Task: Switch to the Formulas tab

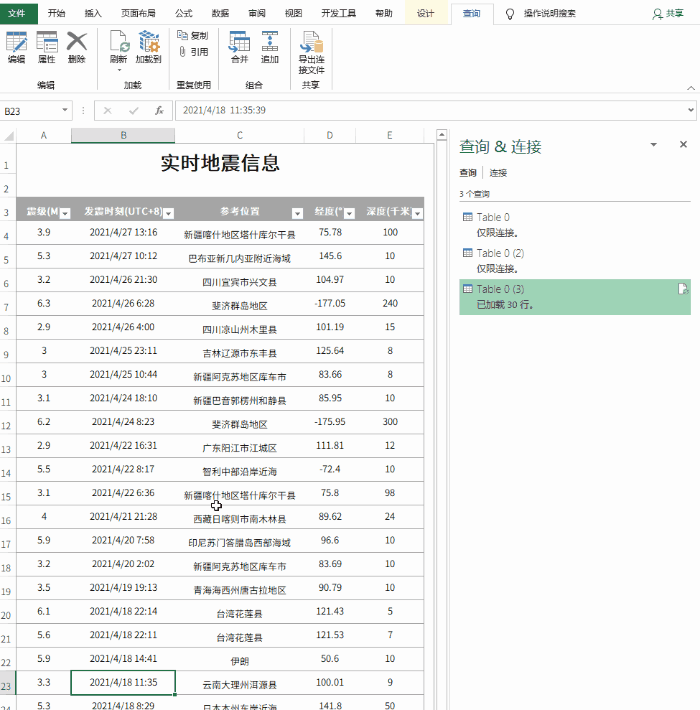Action: [183, 13]
